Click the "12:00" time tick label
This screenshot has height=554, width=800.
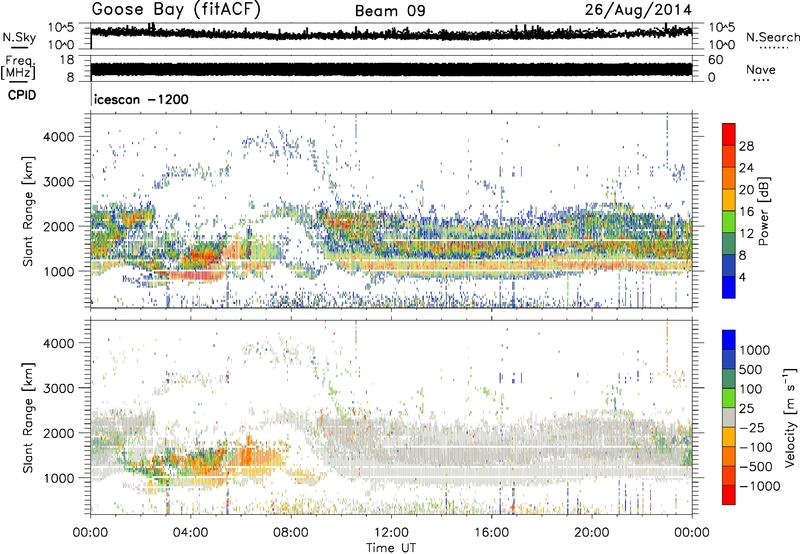391,533
